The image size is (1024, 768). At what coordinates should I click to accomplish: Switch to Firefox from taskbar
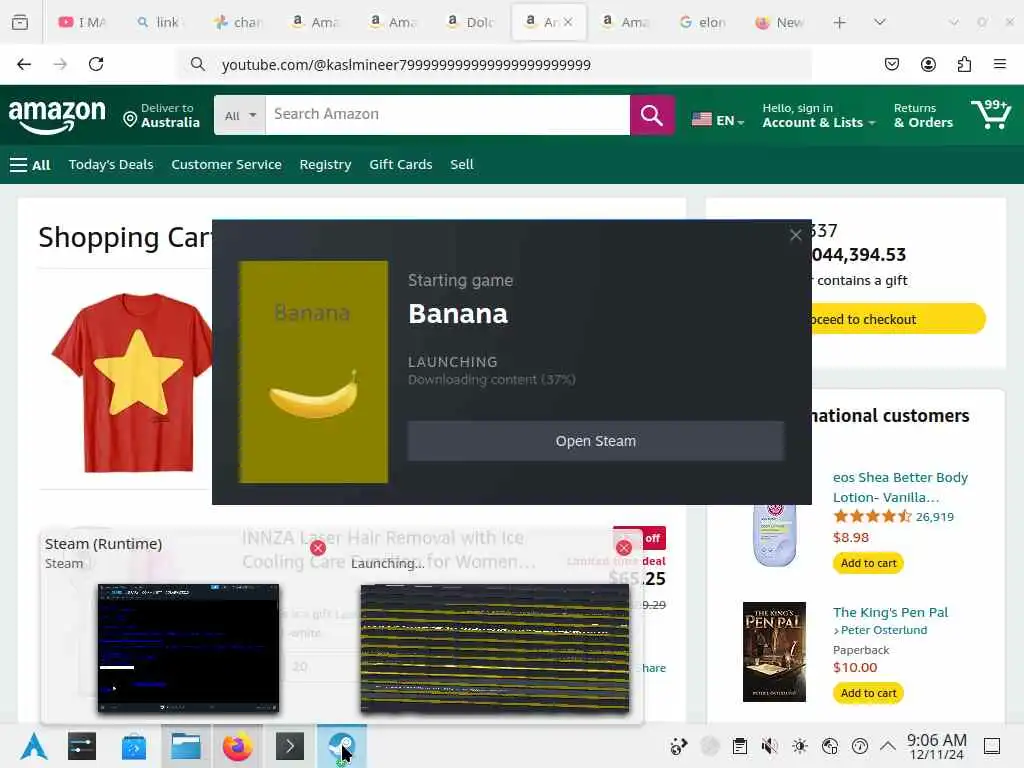238,746
